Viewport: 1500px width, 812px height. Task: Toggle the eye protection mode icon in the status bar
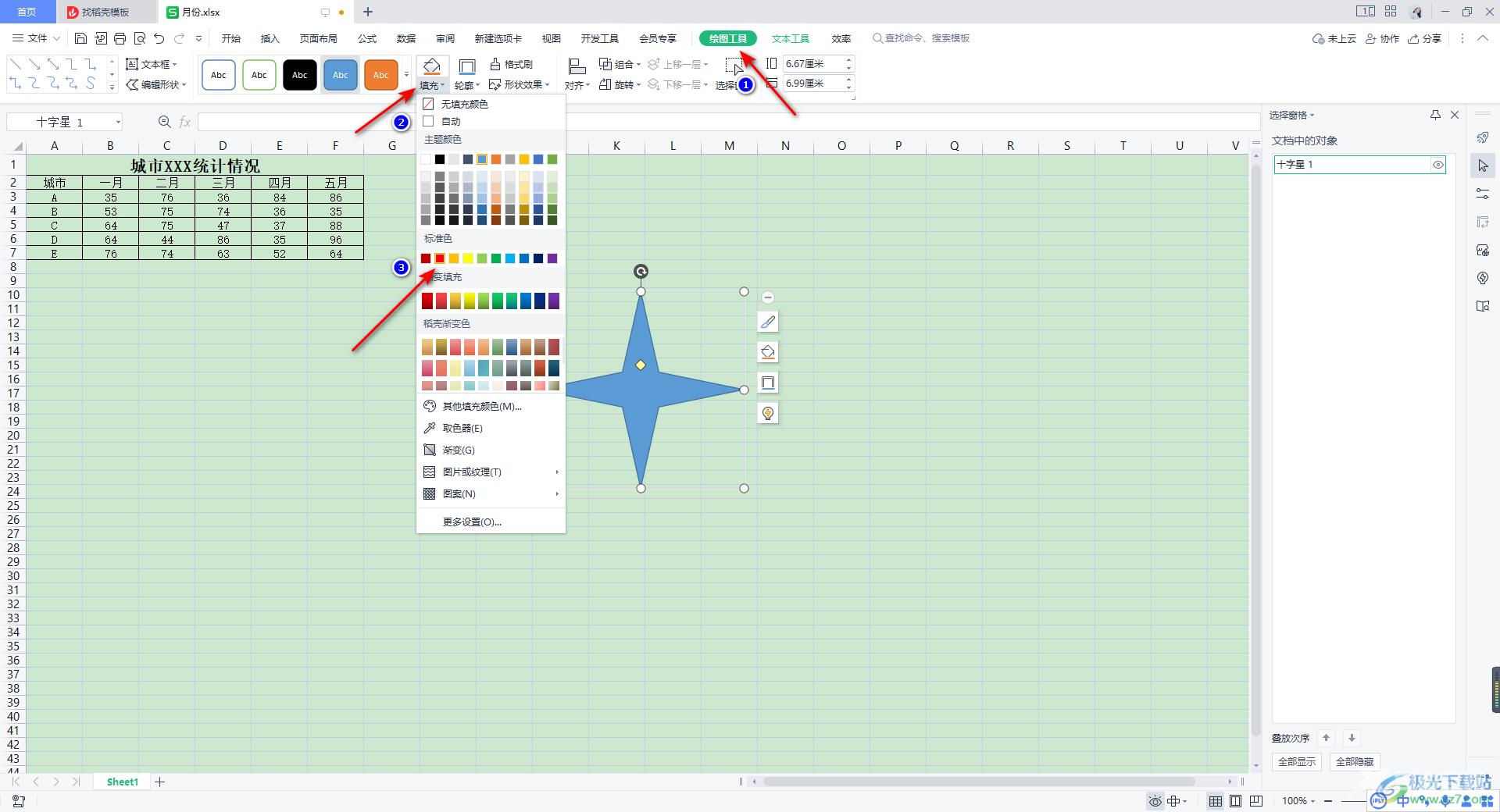(x=1155, y=801)
